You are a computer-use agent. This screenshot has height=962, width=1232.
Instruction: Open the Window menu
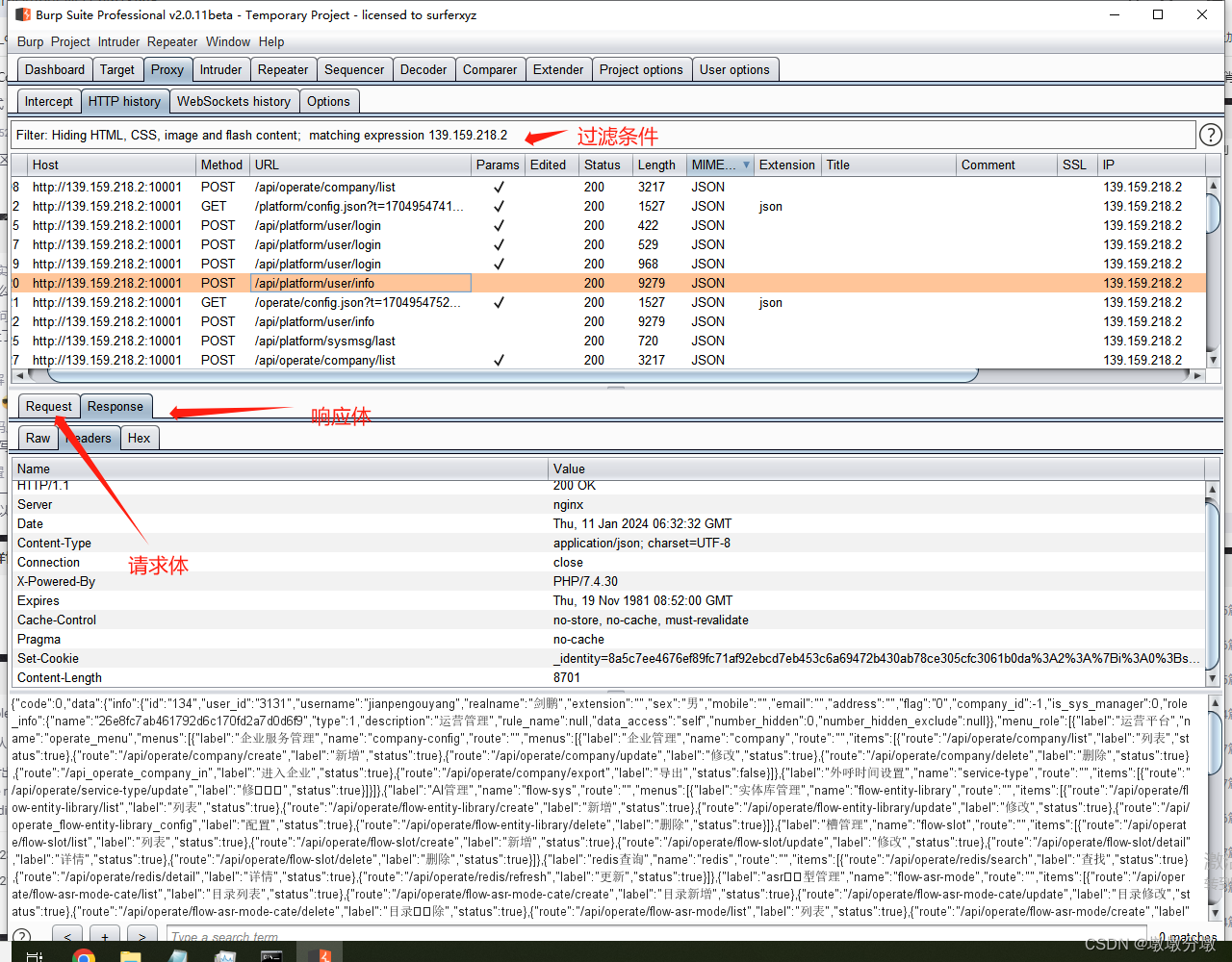tap(228, 41)
